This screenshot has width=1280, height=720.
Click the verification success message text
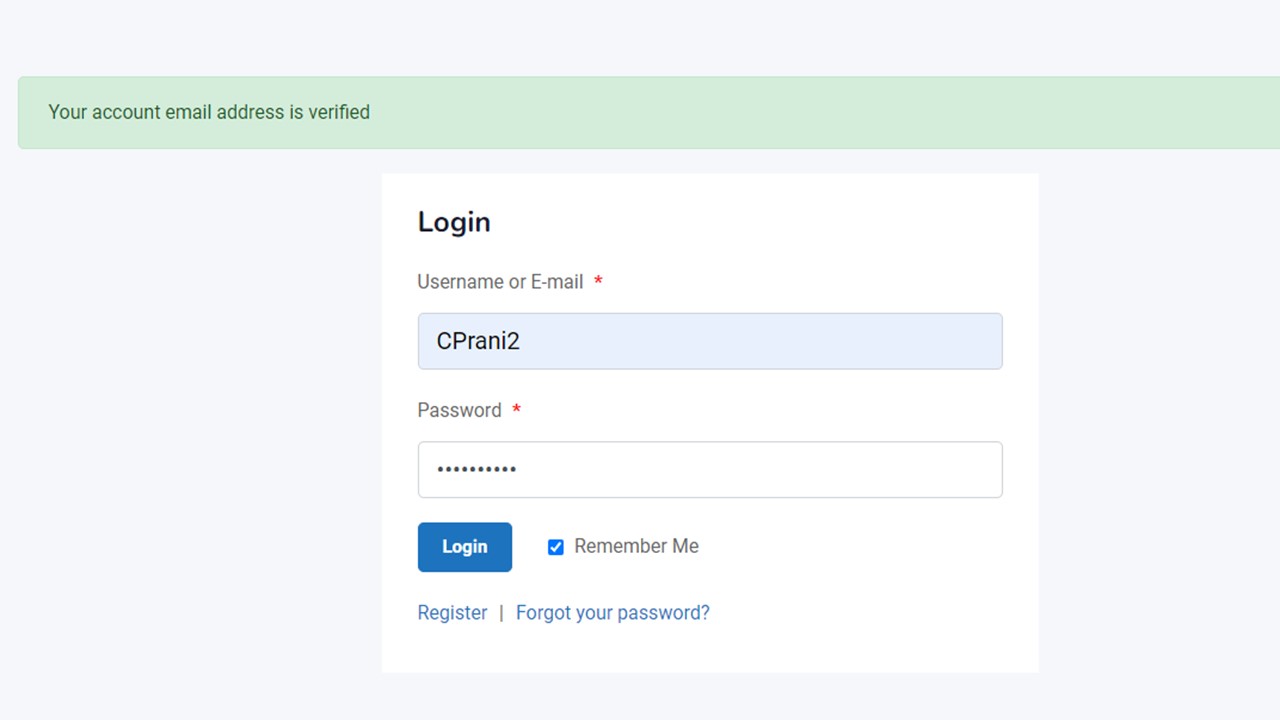[x=208, y=112]
